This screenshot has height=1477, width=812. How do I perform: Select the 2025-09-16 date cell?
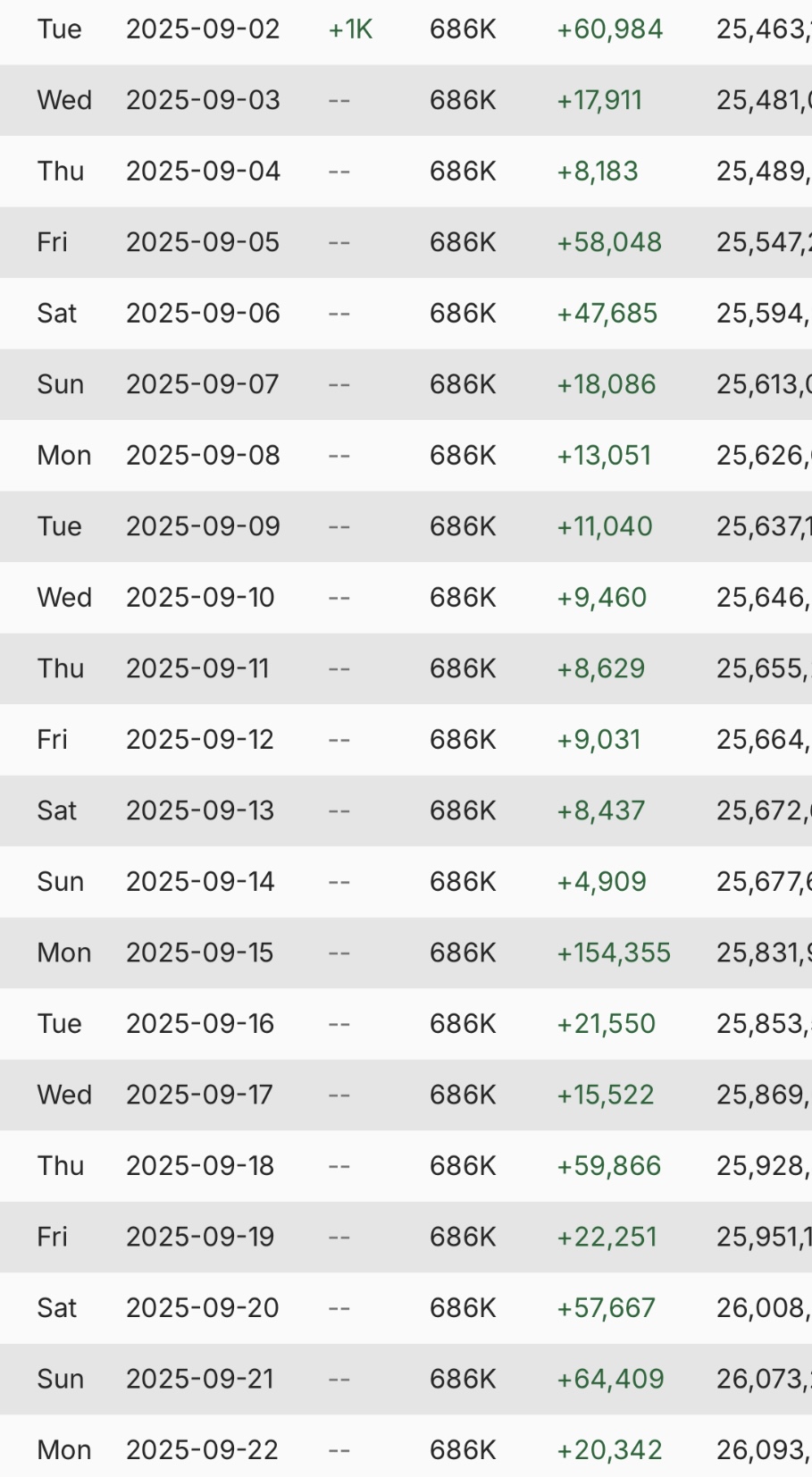pyautogui.click(x=200, y=1024)
